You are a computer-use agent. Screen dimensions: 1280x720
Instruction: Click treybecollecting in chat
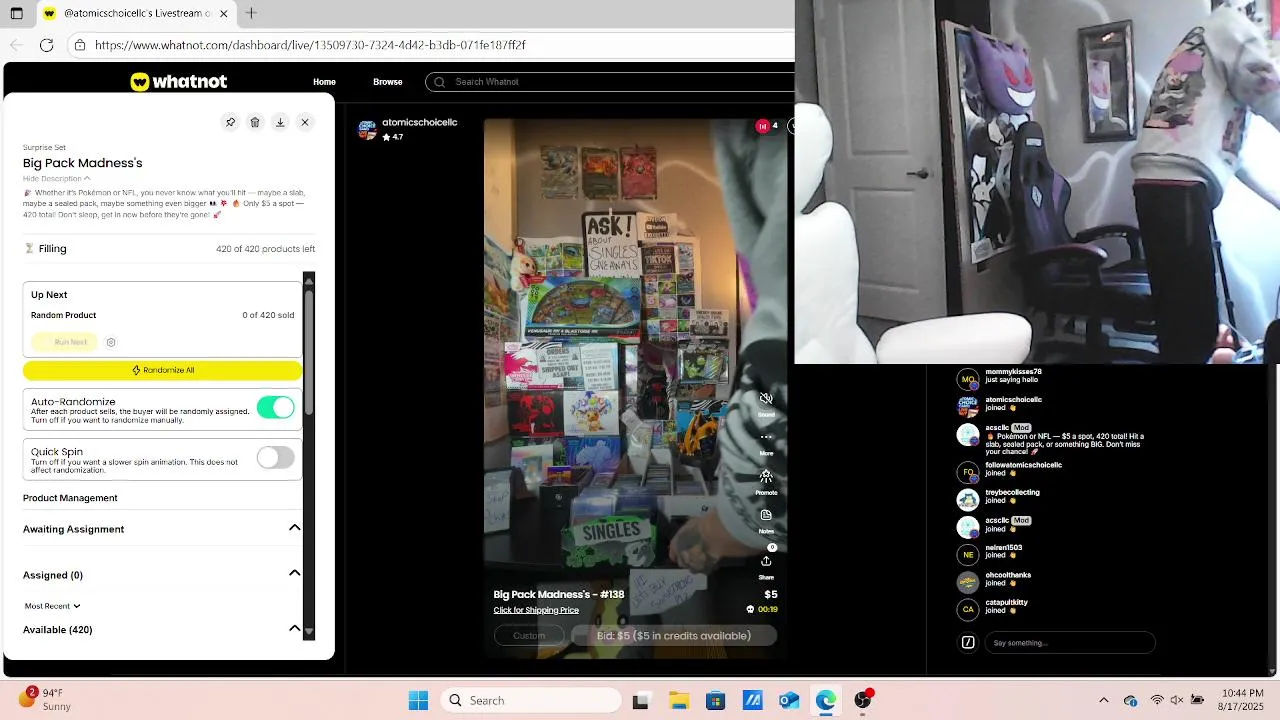tap(1012, 492)
